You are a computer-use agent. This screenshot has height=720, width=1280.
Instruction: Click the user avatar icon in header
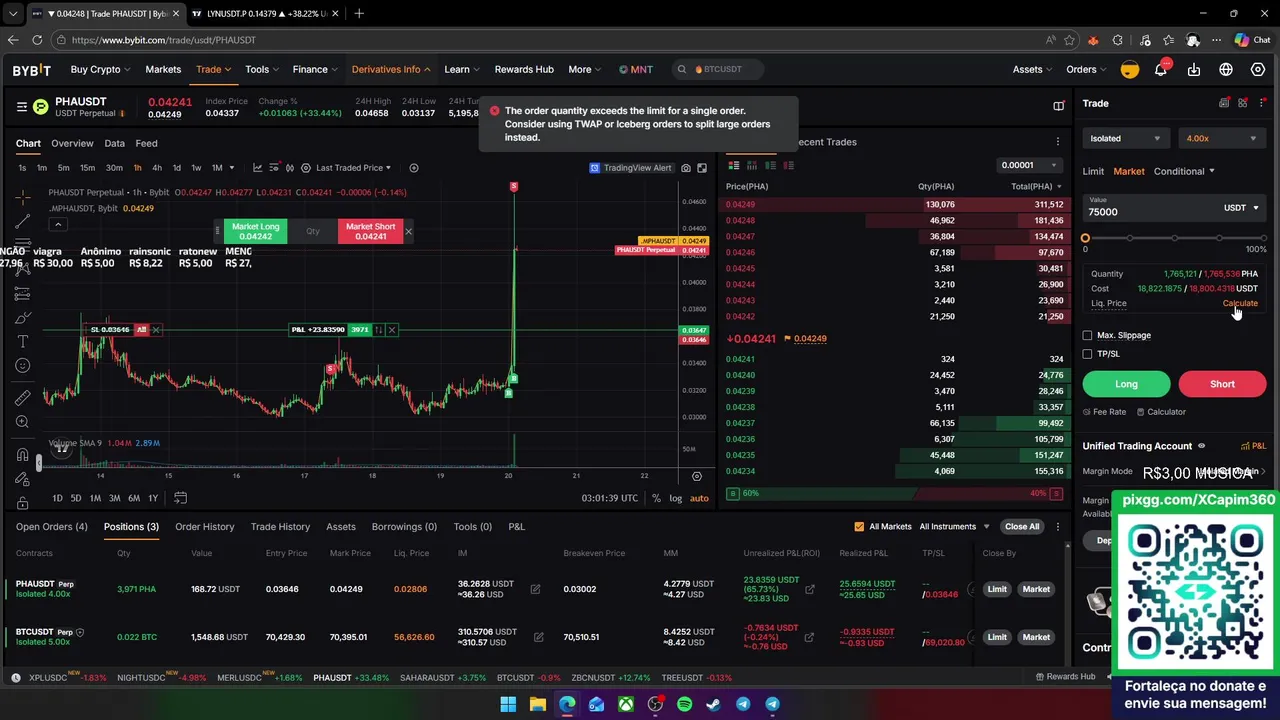click(1129, 69)
